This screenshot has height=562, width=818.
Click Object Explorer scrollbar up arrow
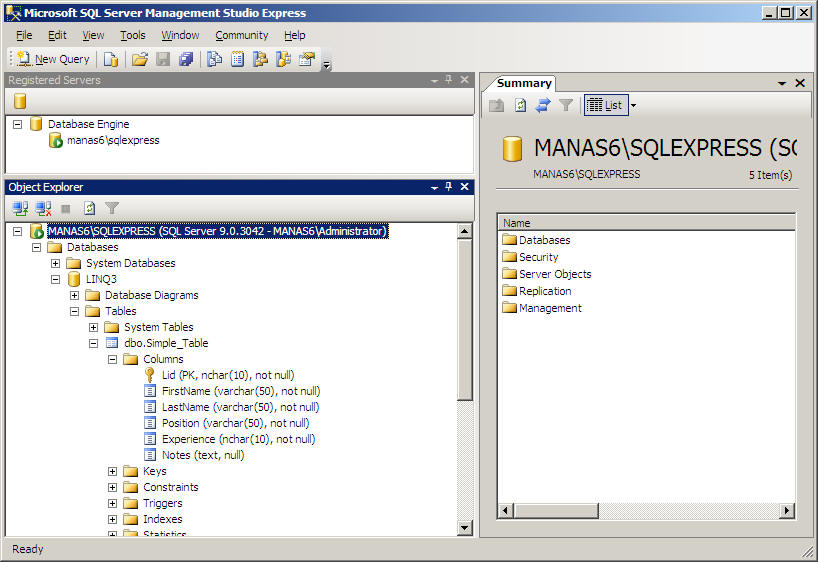click(x=464, y=231)
